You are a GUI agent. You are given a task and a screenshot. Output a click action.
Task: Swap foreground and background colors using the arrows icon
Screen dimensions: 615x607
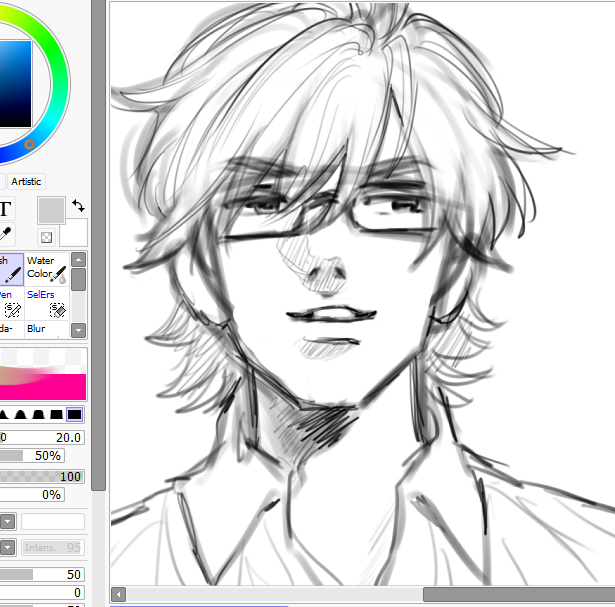[78, 205]
